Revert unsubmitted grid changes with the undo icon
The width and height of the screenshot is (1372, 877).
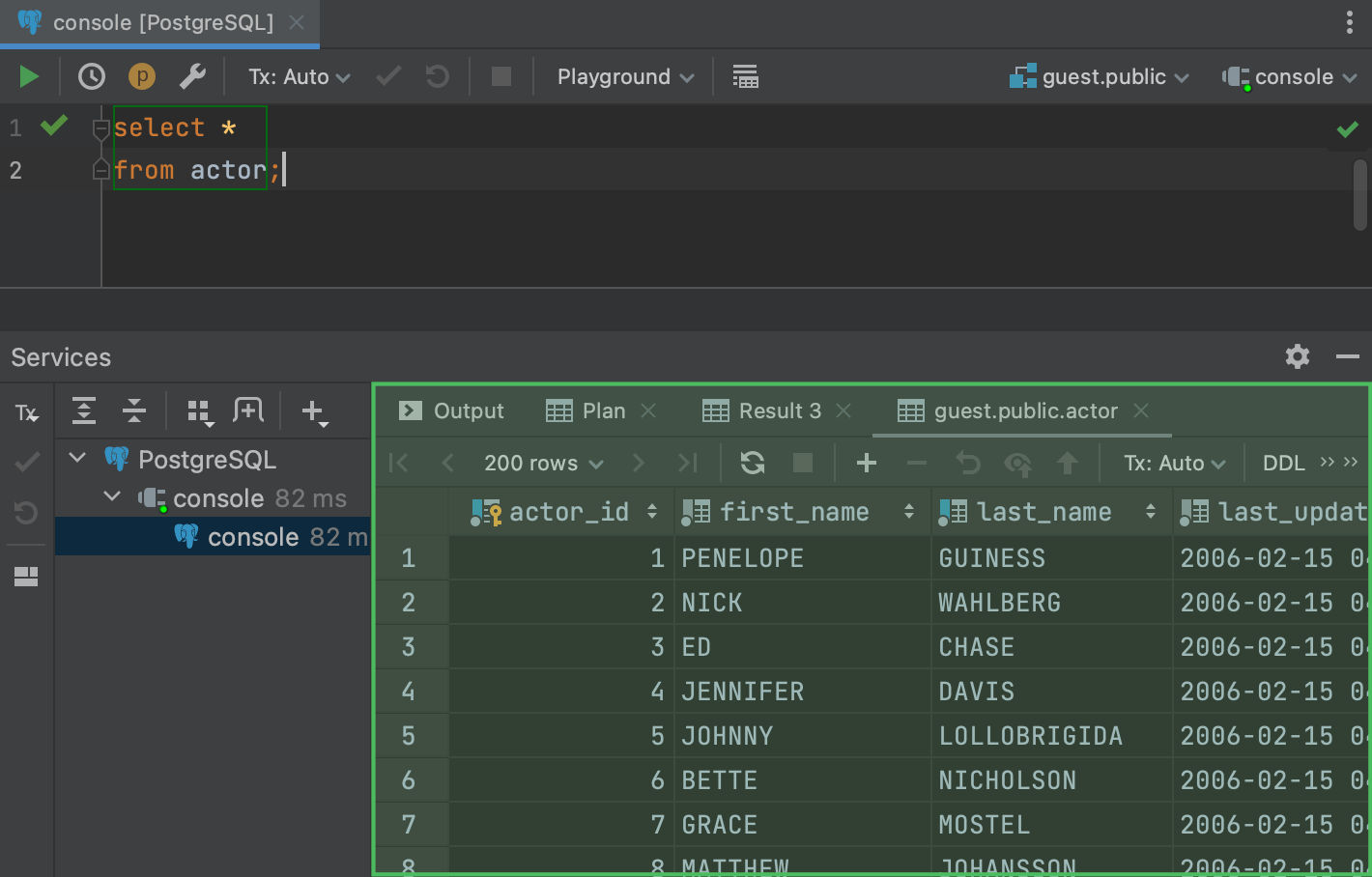tap(967, 463)
